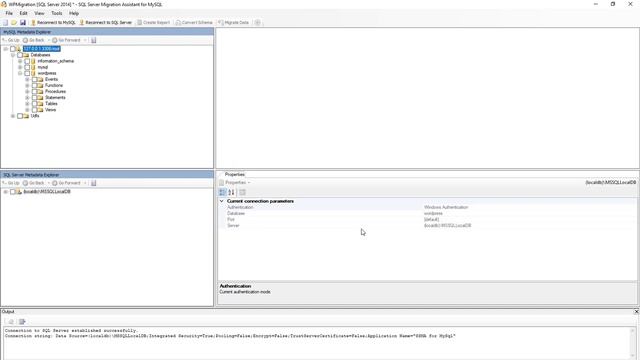Image resolution: width=640 pixels, height=360 pixels.
Task: Check the Functions folder checkbox
Action: pos(34,86)
